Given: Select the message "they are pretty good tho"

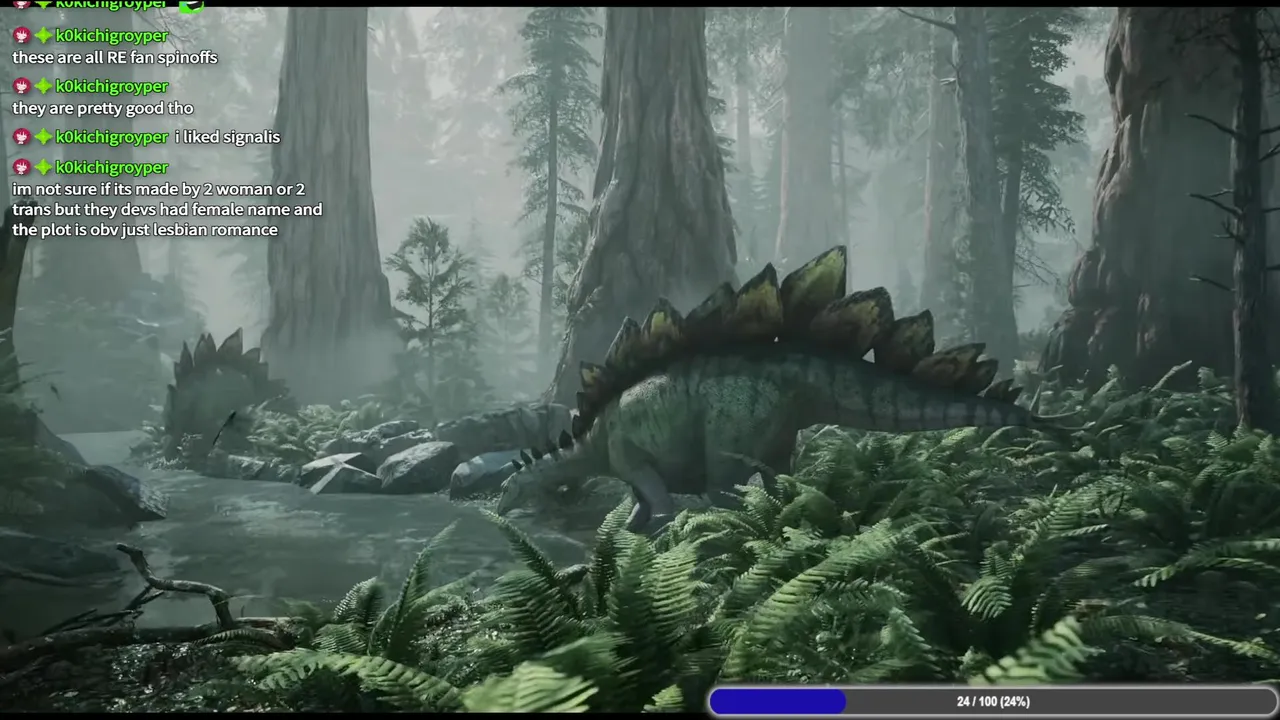Looking at the screenshot, I should (x=103, y=108).
